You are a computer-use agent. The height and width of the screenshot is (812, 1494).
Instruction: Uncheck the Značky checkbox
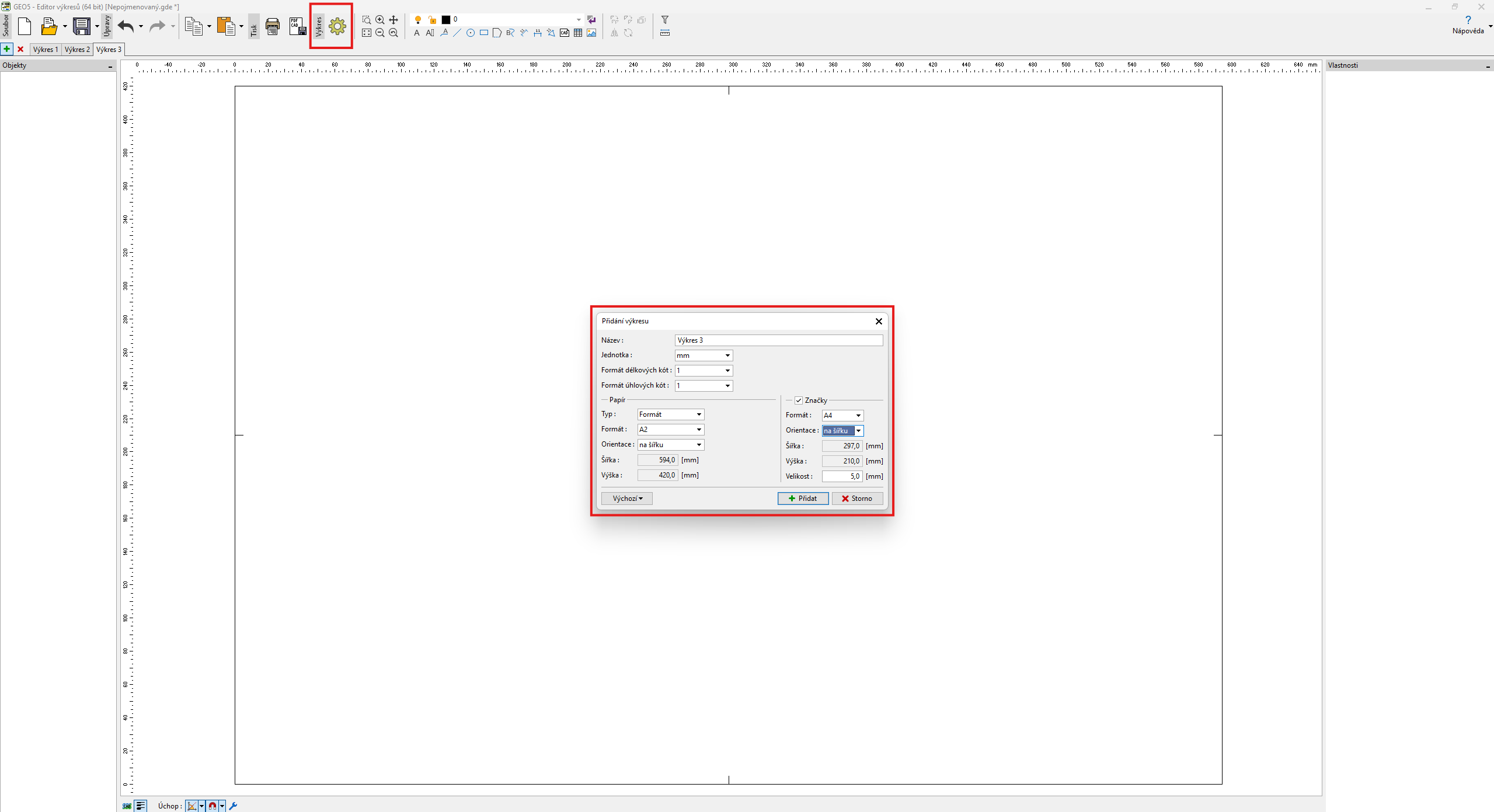point(799,400)
